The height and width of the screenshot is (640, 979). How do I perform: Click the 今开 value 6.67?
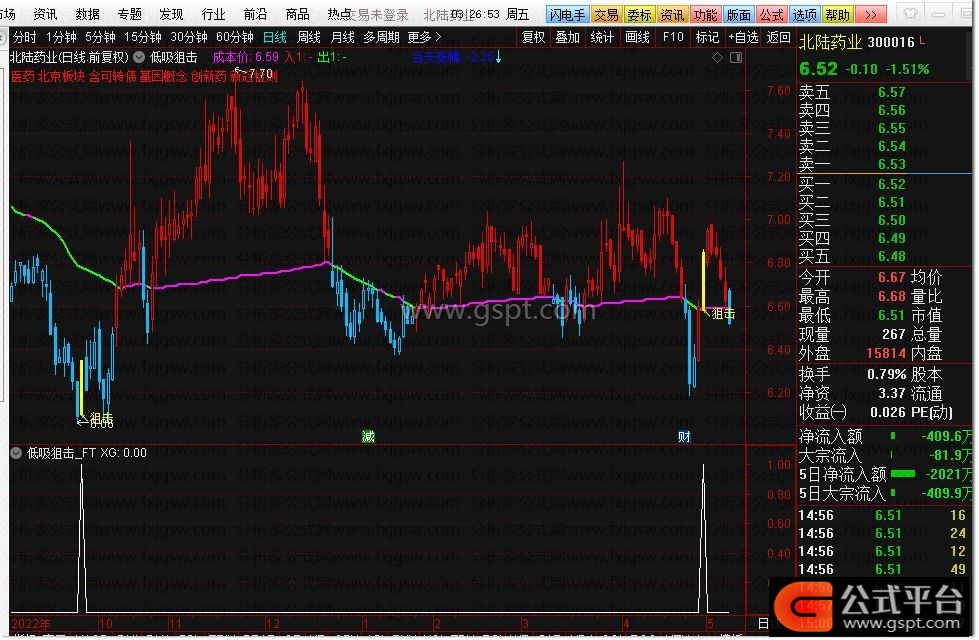click(x=892, y=277)
